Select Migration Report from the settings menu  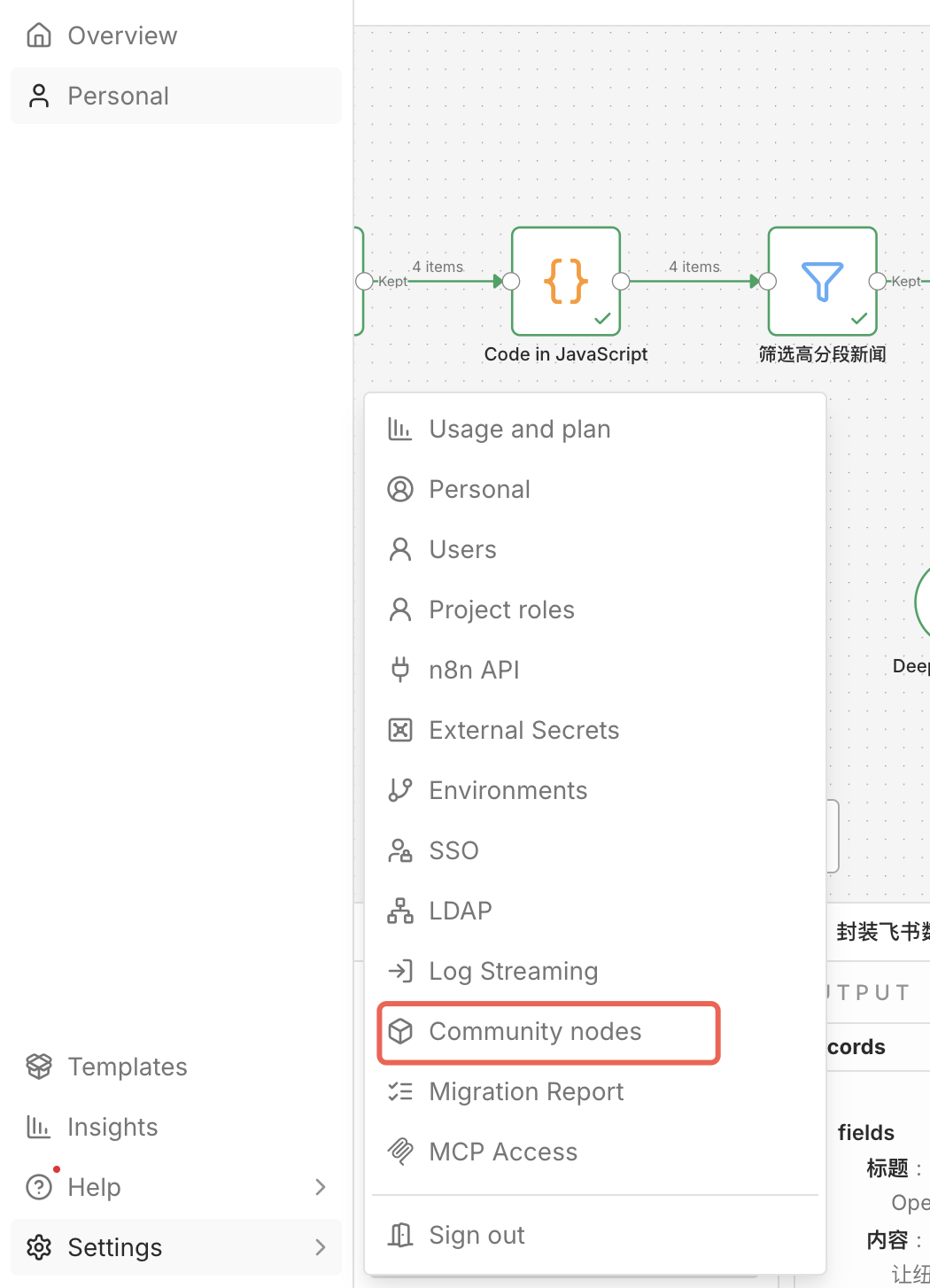(526, 1091)
